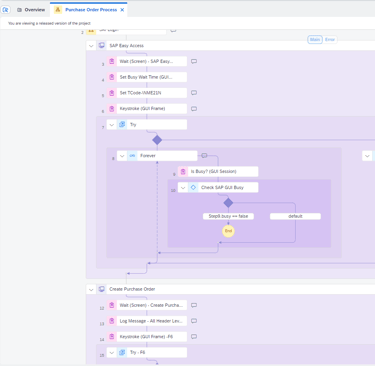Click the Keystroke (GUI Frame) step 6 icon

click(x=112, y=108)
